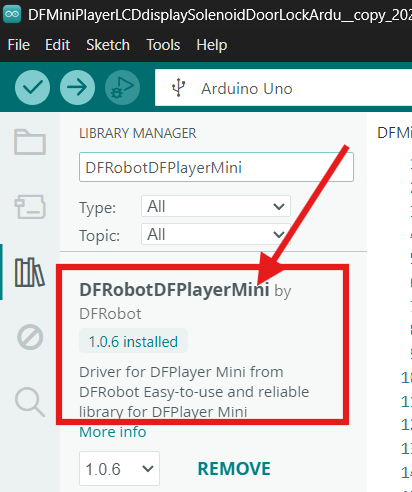The height and width of the screenshot is (492, 412).
Task: Open the Arduino Uno board selector
Action: click(x=283, y=88)
